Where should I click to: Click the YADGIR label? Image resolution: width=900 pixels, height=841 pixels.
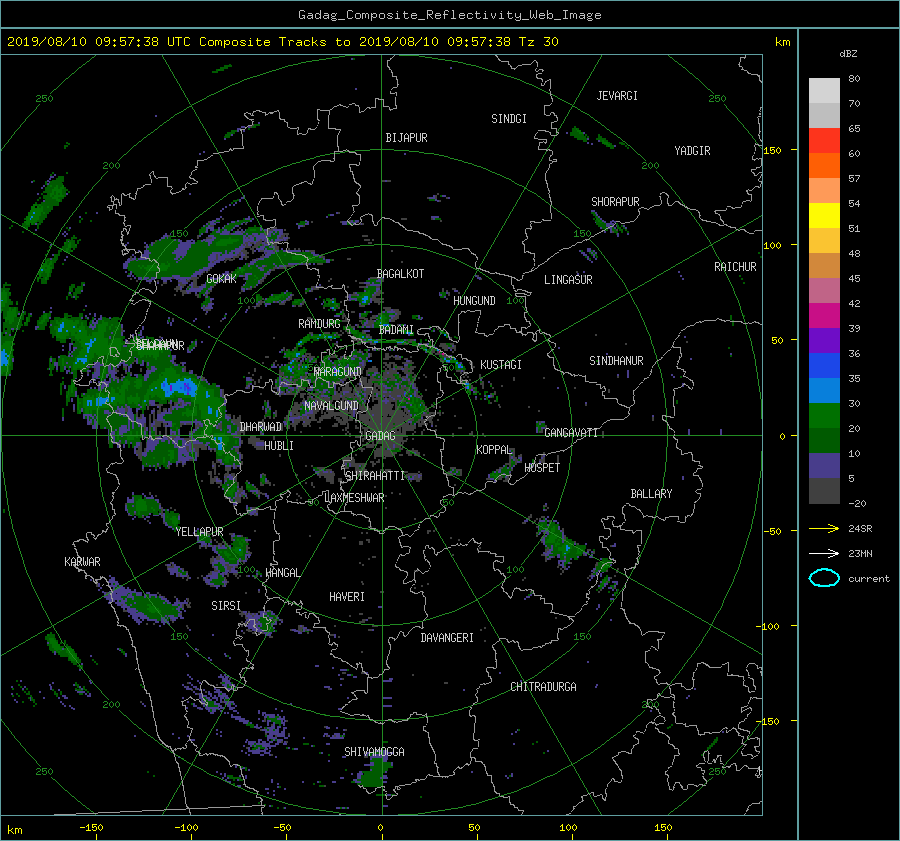[692, 151]
